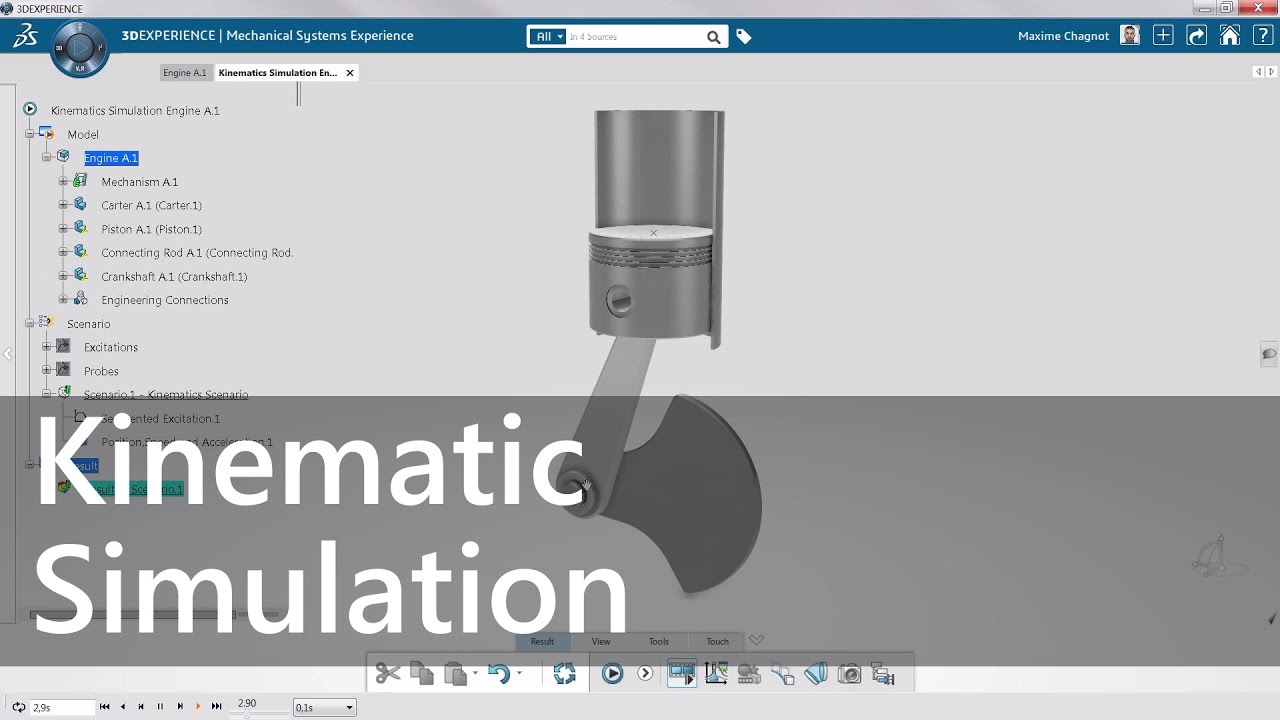Switch to the Tools tab
Viewport: 1280px width, 720px height.
(658, 642)
